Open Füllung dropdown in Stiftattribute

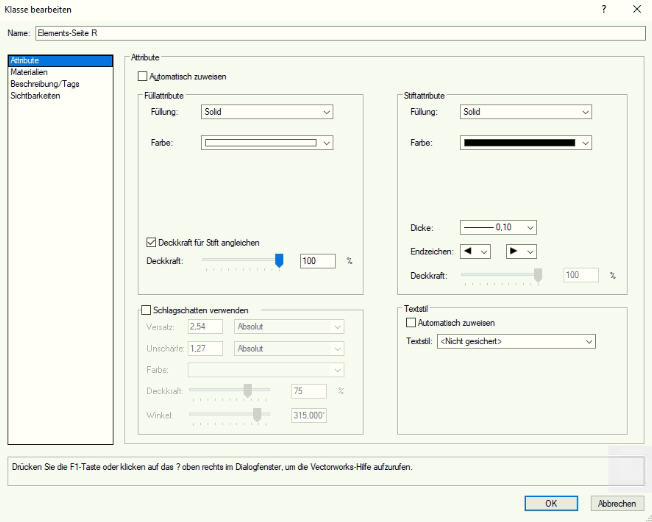tap(526, 112)
